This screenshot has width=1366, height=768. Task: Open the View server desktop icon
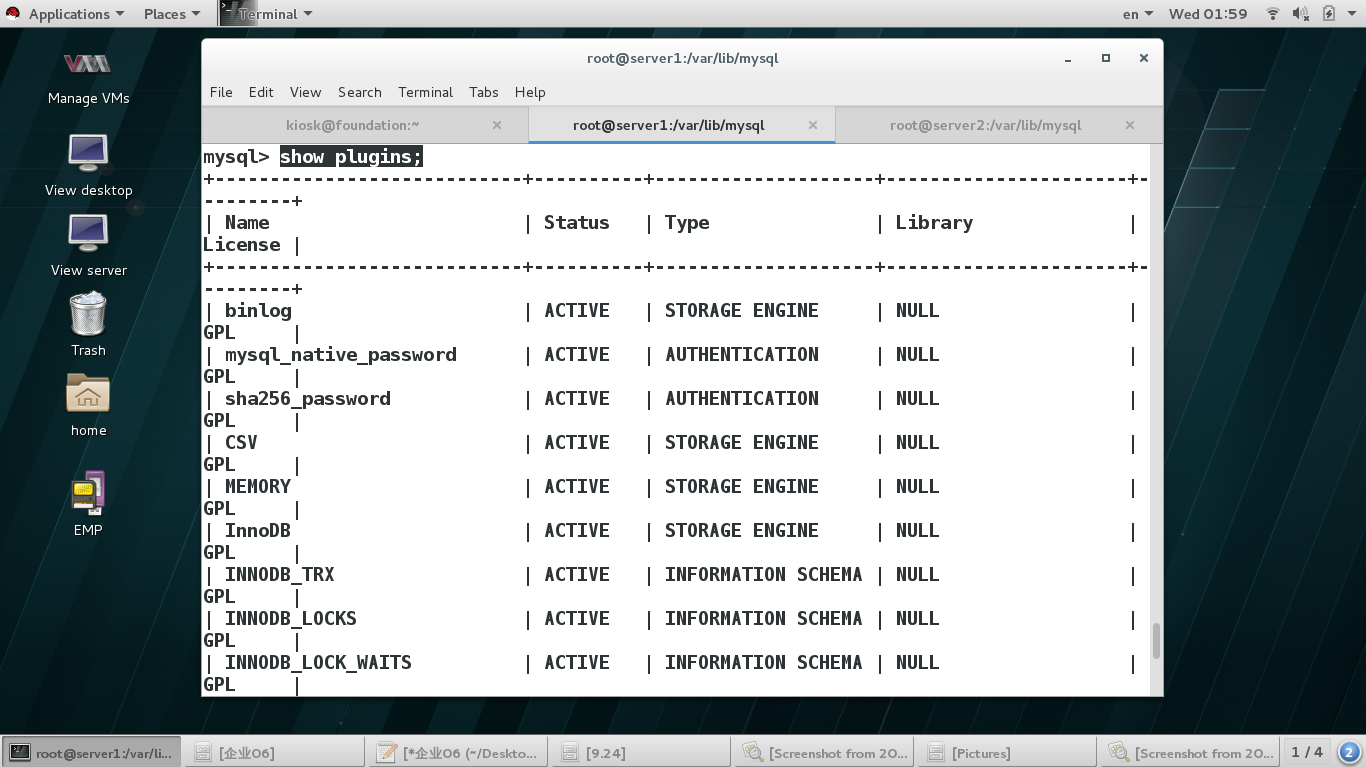pyautogui.click(x=88, y=246)
